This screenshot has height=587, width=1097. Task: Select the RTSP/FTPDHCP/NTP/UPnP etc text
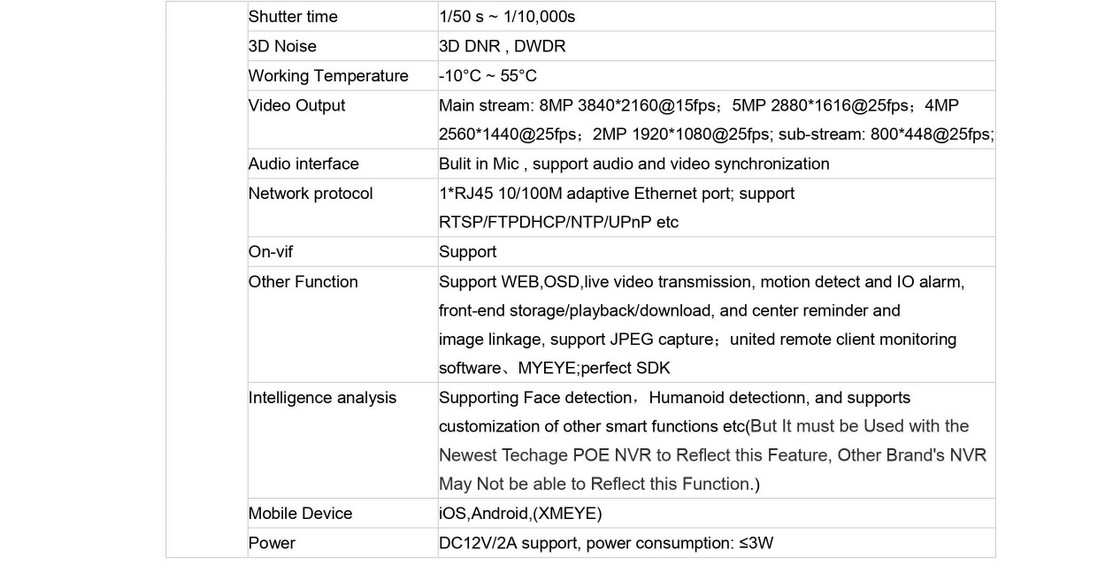pyautogui.click(x=558, y=222)
